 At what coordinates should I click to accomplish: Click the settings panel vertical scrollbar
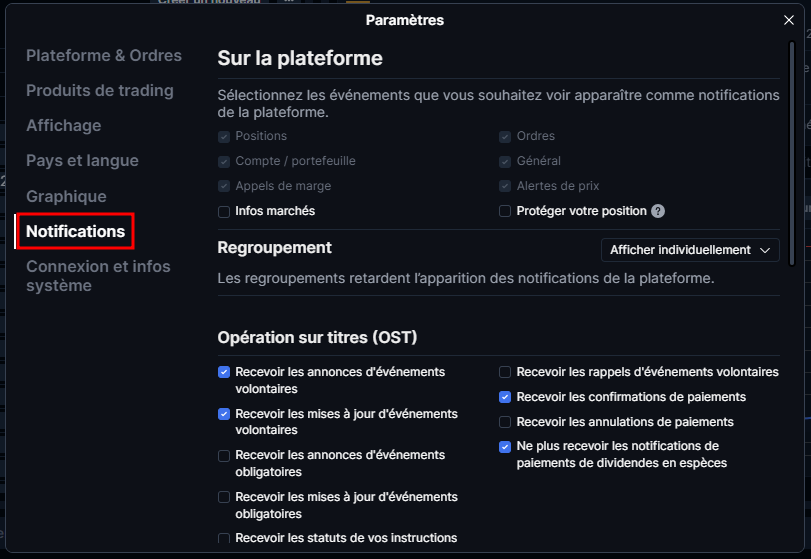pos(791,154)
